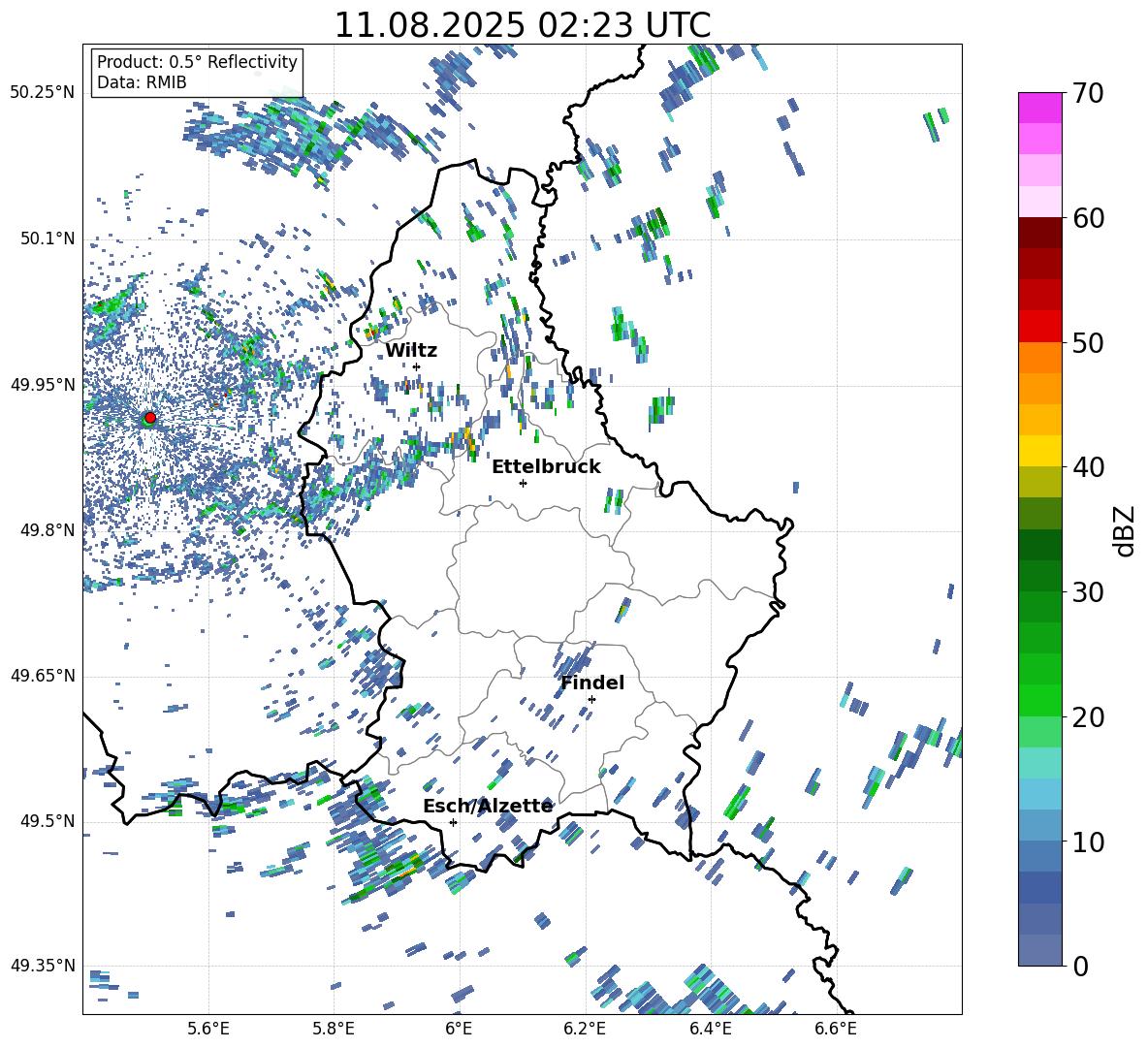Click the Ettelbruck station cross marker
This screenshot has height=1048, width=1148.
(523, 483)
